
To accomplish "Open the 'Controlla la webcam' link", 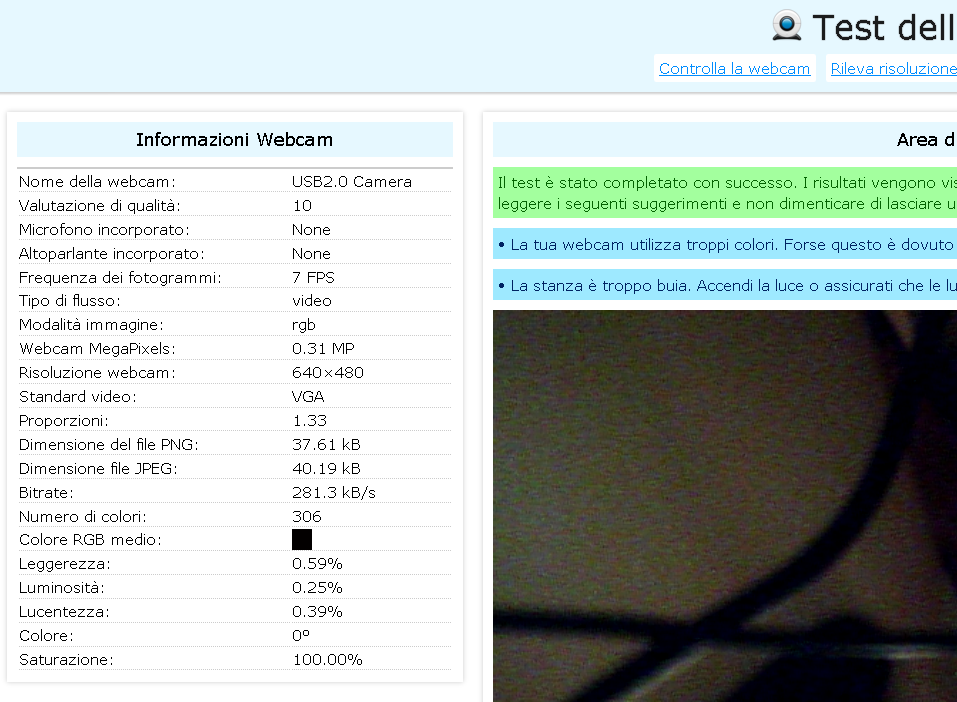I will 734,68.
